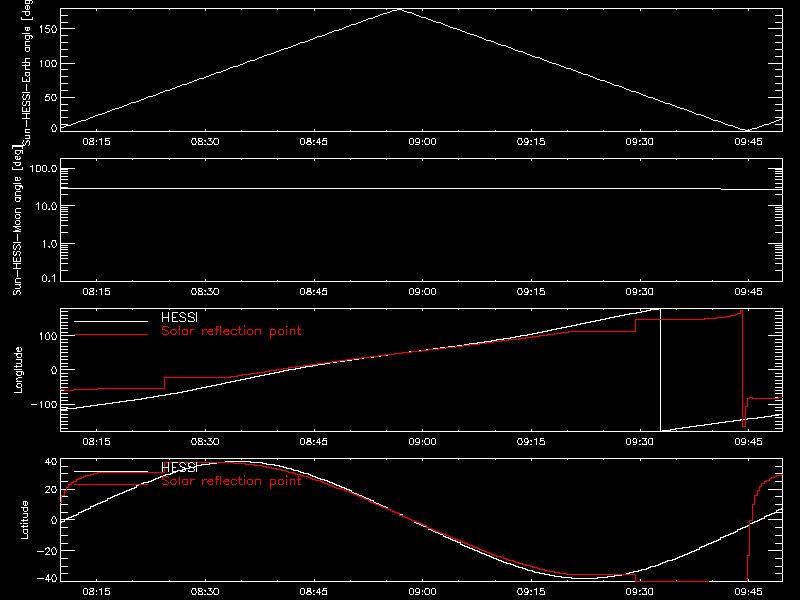Click the "-20" tick on the Latitude plot

[x=47, y=551]
